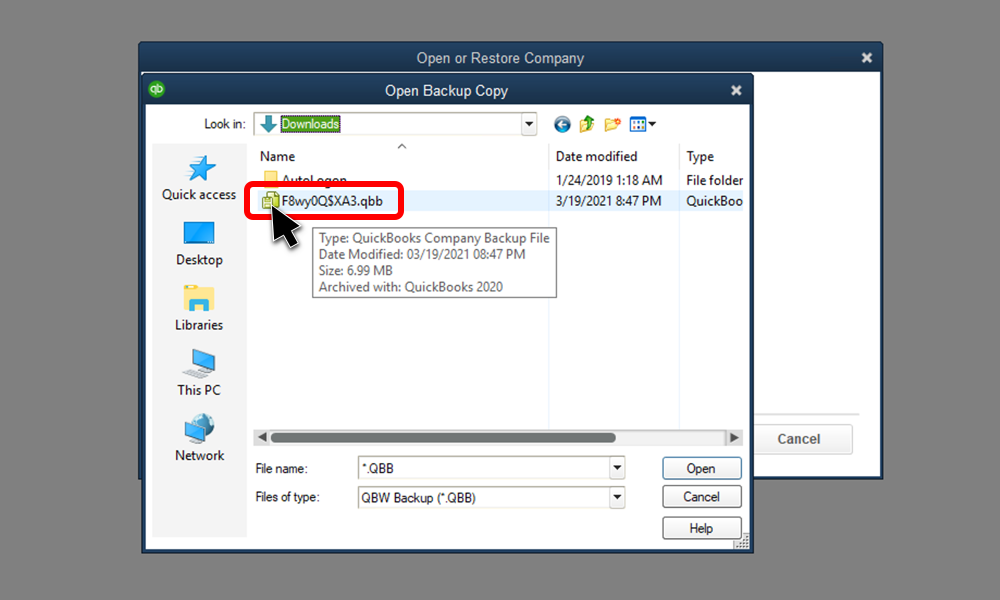Expand the Files of type dropdown

click(617, 497)
